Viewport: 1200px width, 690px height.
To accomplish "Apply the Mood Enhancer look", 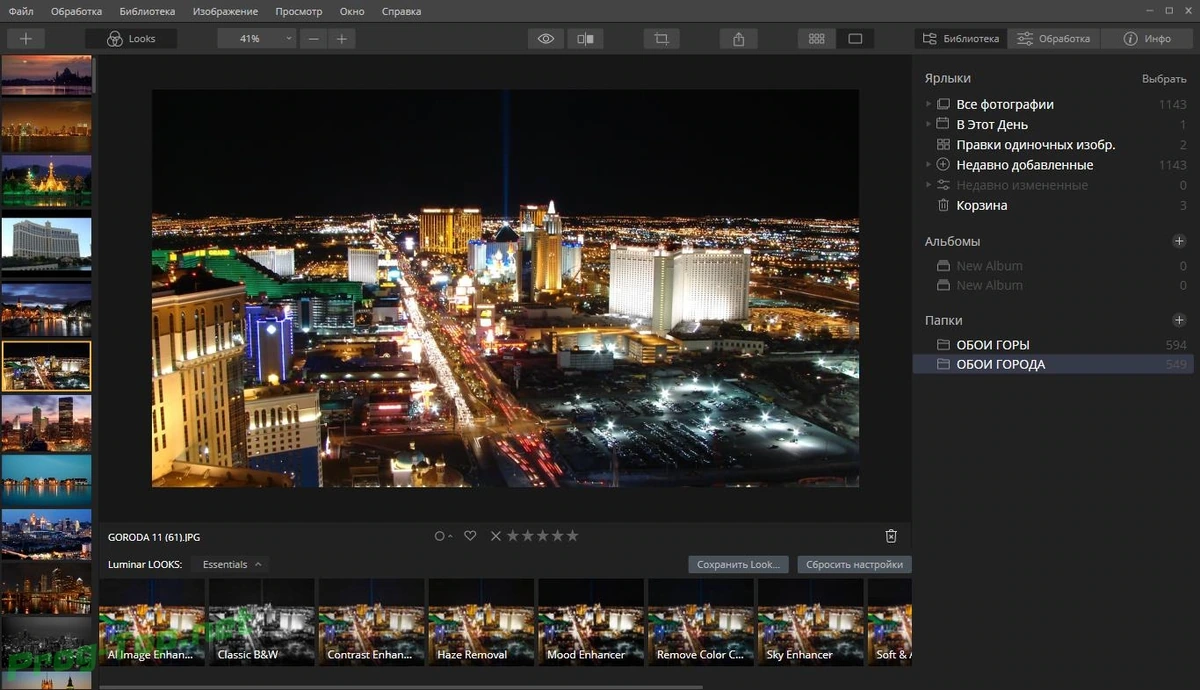I will tap(591, 622).
